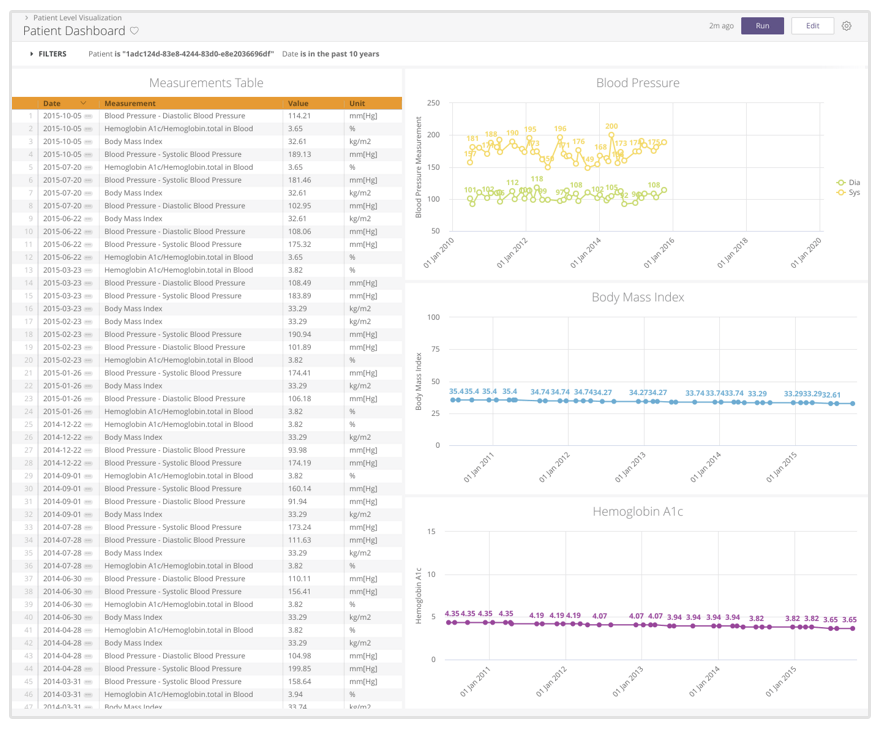
Task: Run the dashboard
Action: (762, 26)
